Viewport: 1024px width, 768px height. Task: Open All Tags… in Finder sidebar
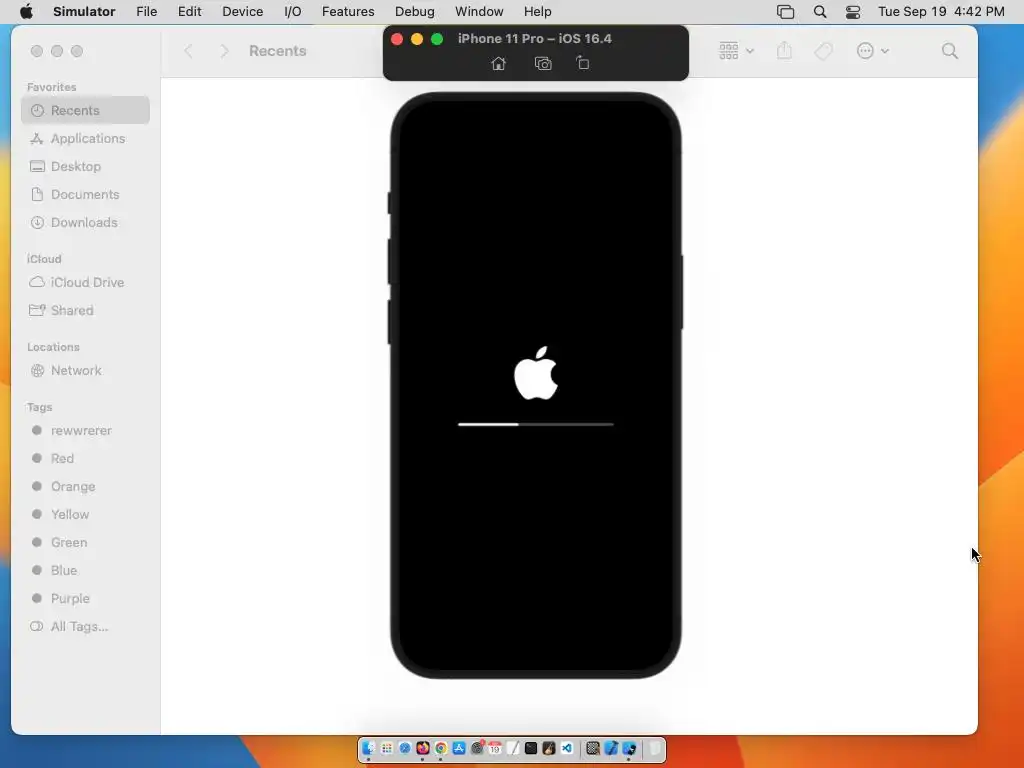point(85,626)
